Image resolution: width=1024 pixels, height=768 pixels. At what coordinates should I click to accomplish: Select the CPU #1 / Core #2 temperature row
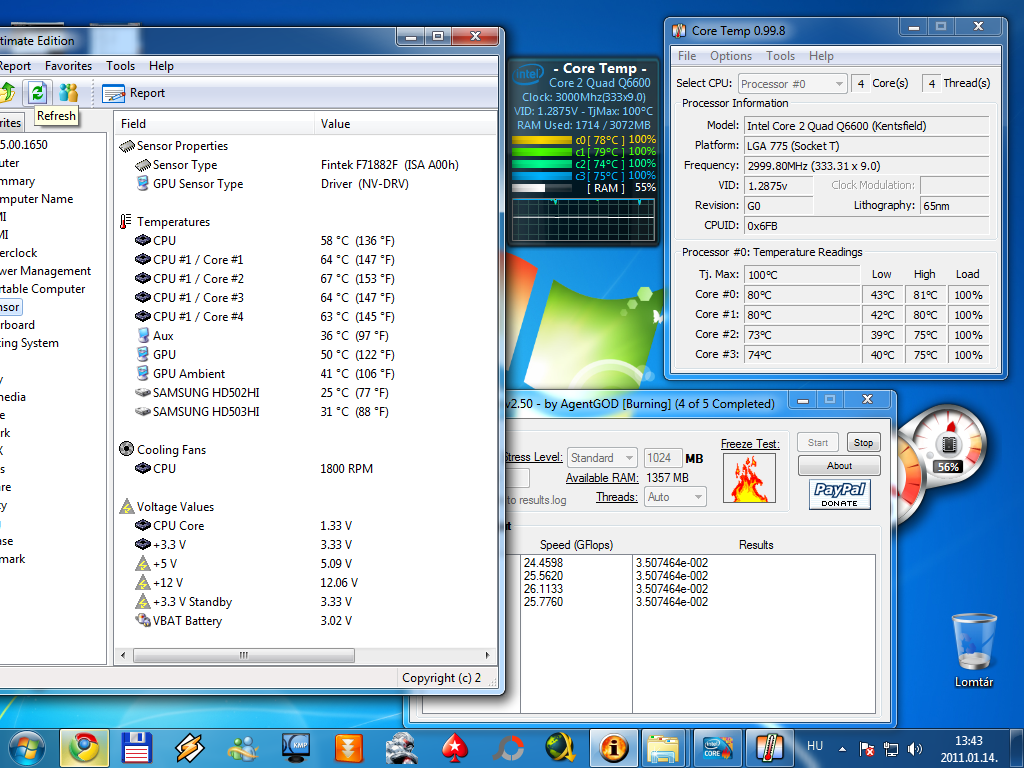pyautogui.click(x=306, y=279)
